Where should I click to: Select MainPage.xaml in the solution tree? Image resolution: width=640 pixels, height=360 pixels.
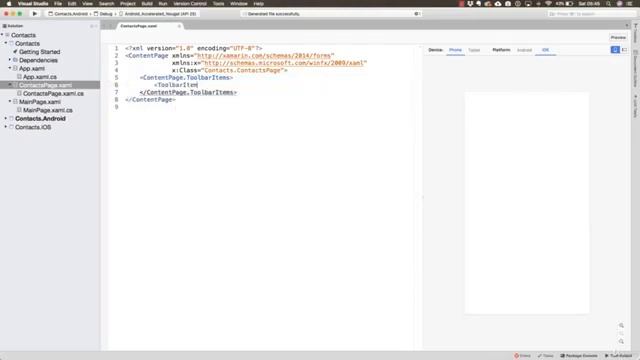(x=40, y=102)
